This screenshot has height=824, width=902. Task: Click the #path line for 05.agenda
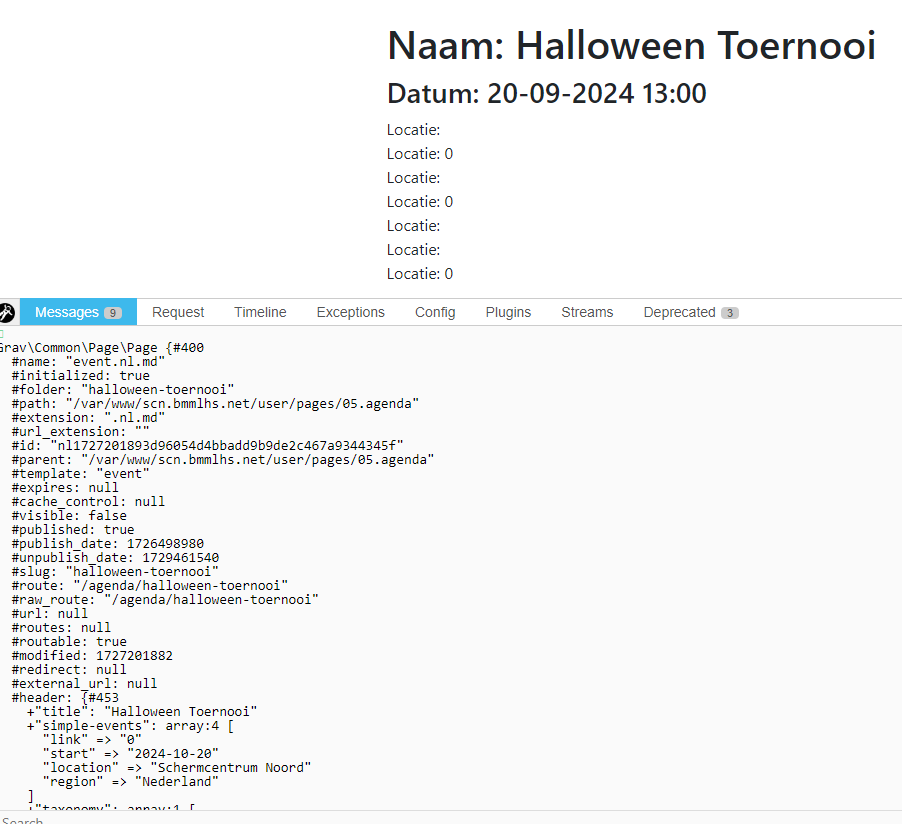click(215, 404)
